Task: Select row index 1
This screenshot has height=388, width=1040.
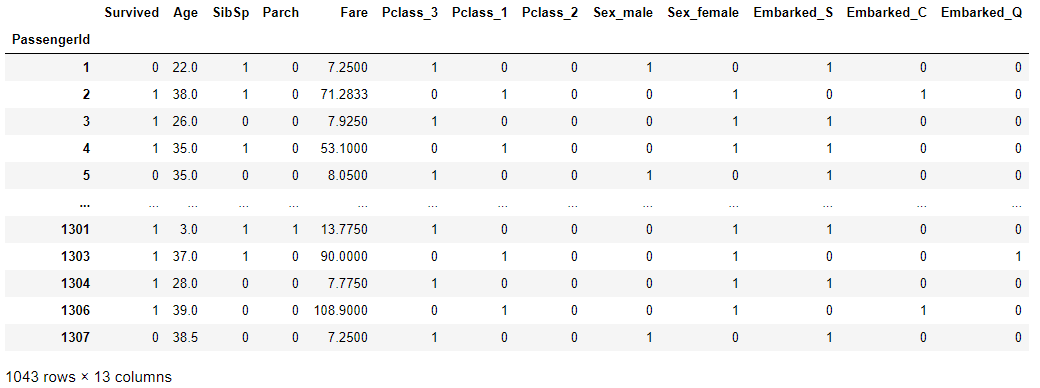Action: point(86,67)
